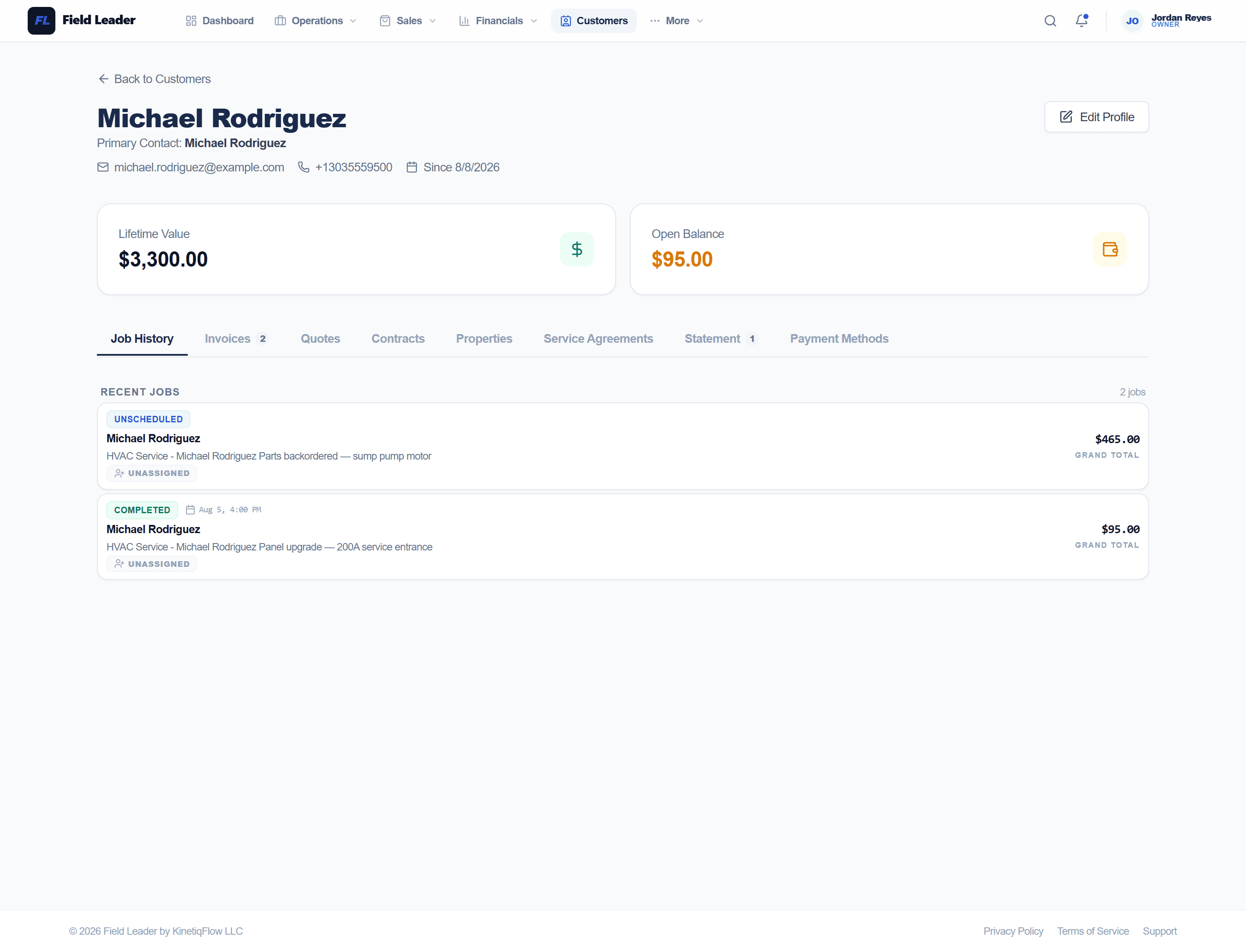Click the pencil icon in Edit Profile
This screenshot has width=1246, height=952.
pyautogui.click(x=1066, y=117)
